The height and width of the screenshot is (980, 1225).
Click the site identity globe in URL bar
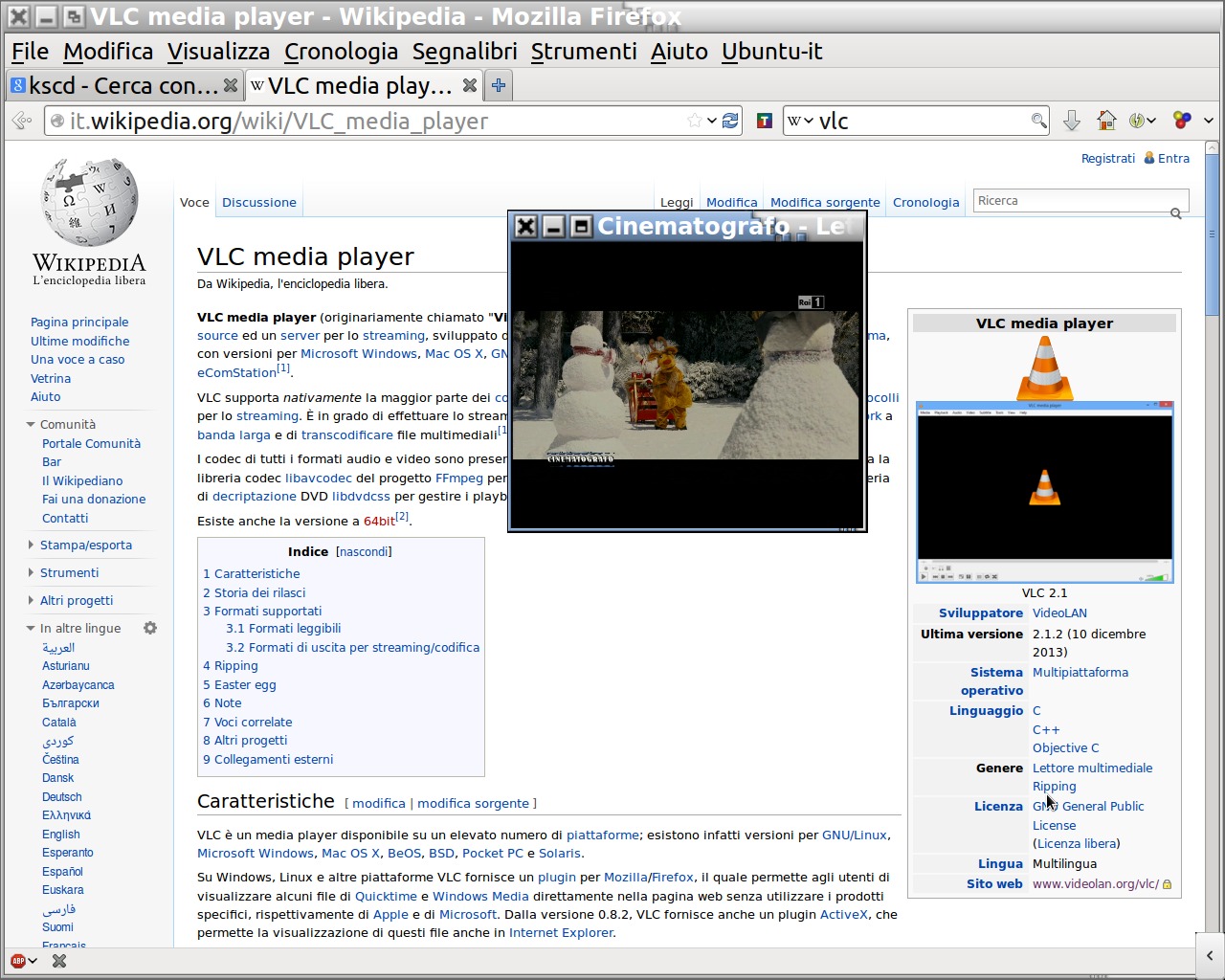tap(57, 121)
